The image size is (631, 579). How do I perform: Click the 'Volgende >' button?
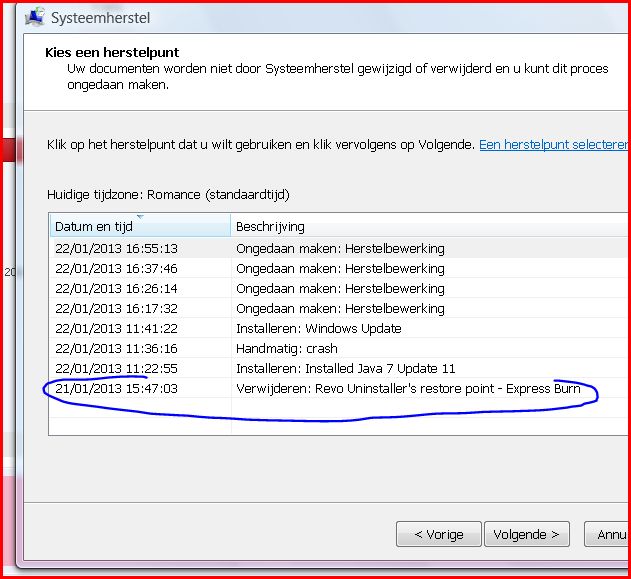[x=527, y=534]
